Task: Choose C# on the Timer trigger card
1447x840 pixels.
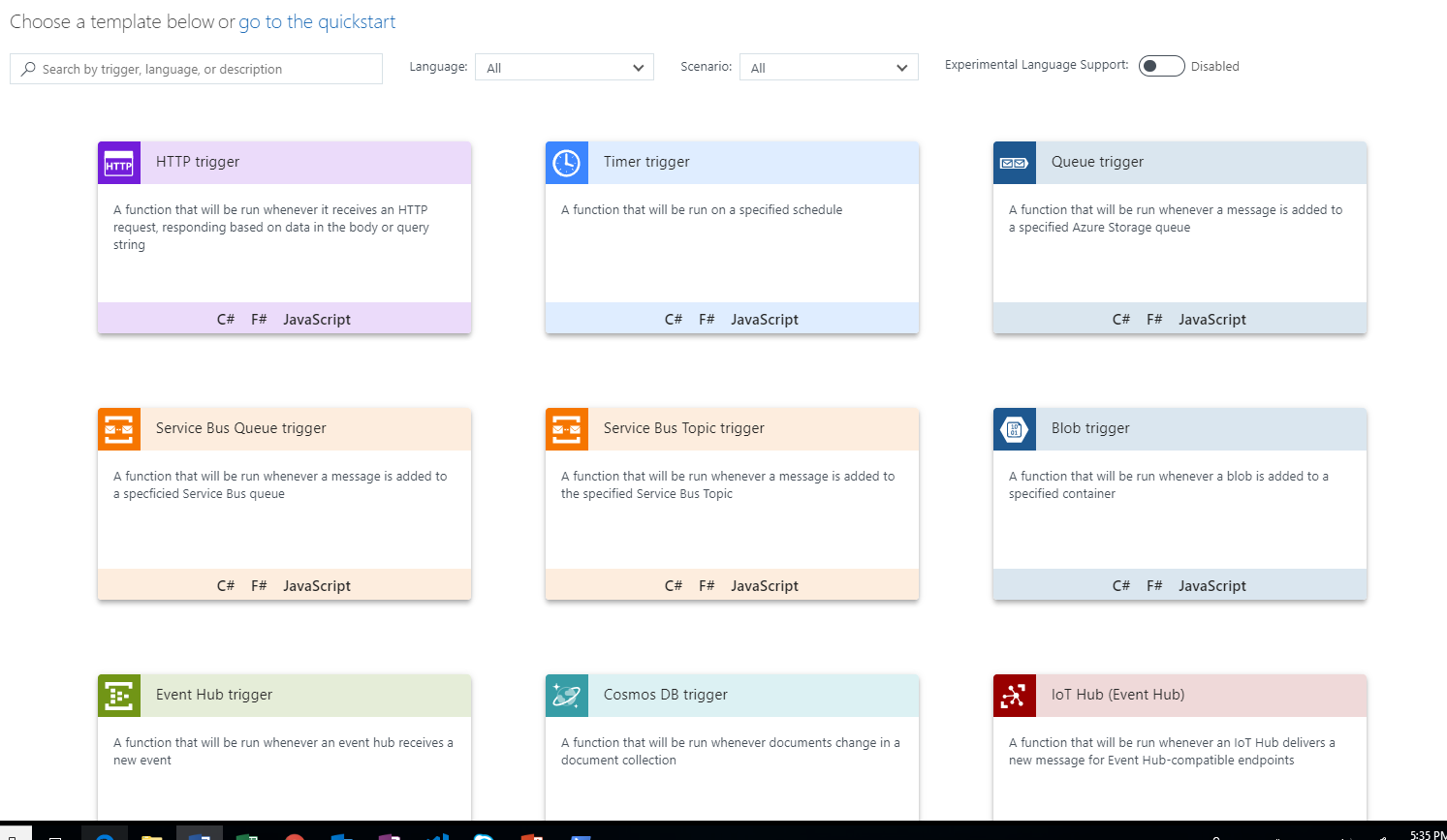Action: click(x=674, y=319)
